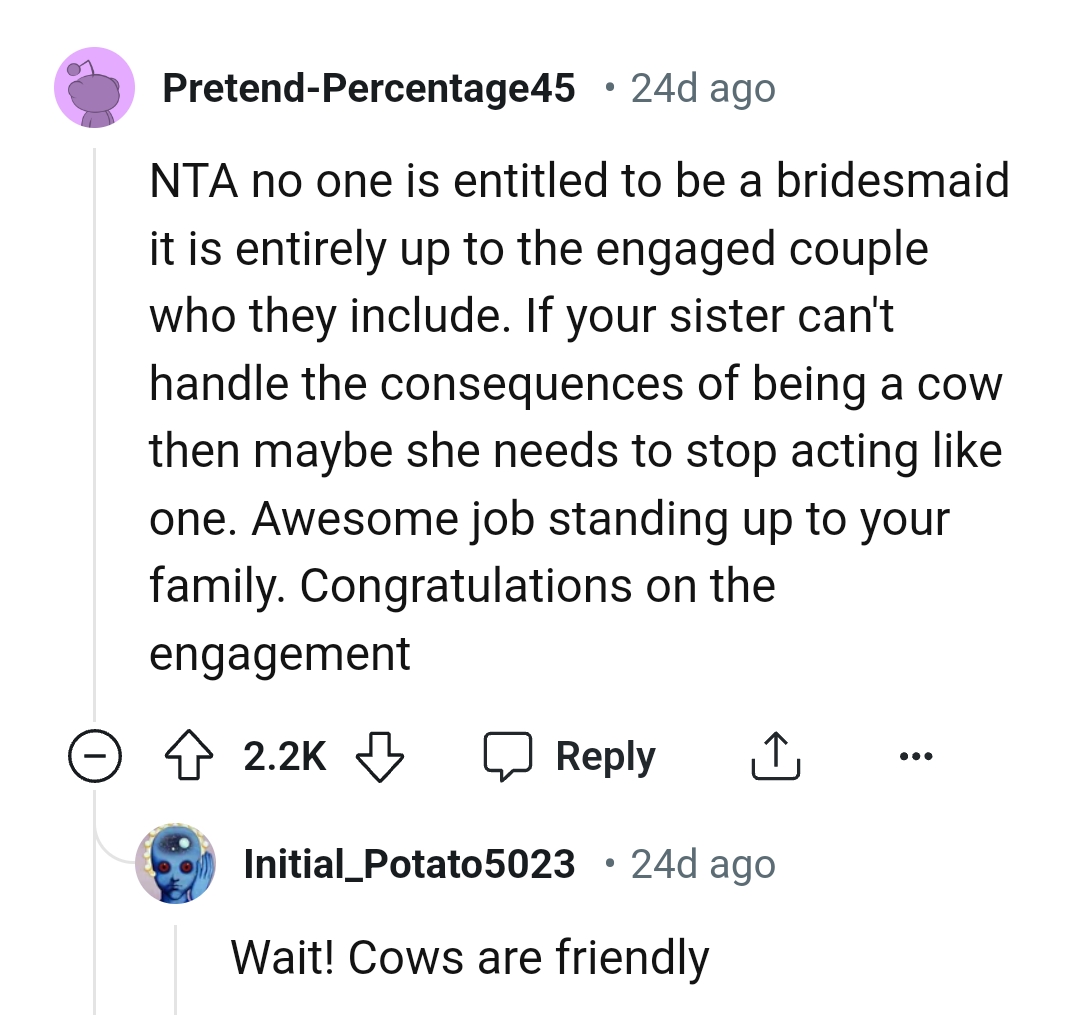Click Initial_Potato5023's alien avatar
1080x1015 pixels.
click(176, 863)
